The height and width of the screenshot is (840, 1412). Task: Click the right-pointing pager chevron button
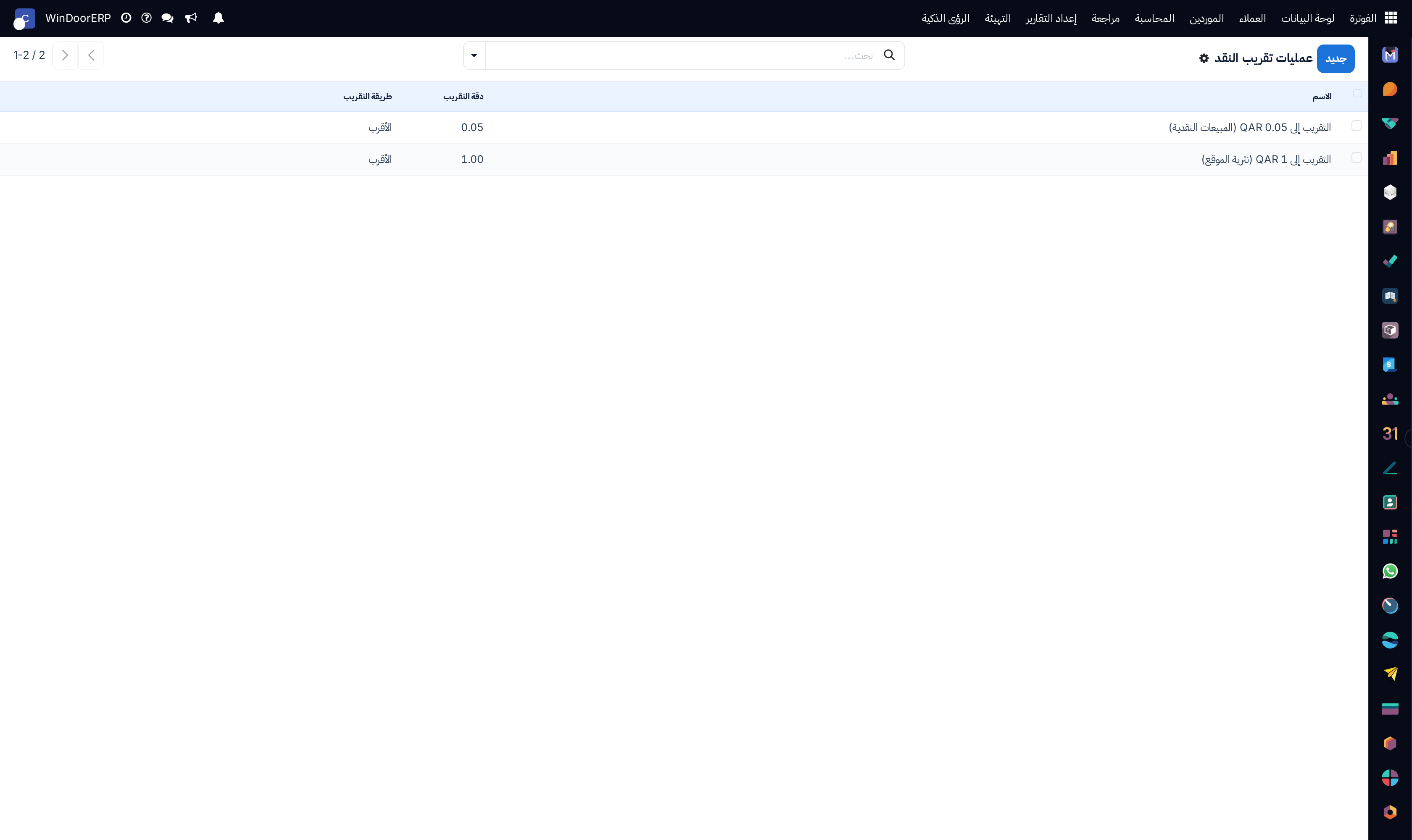65,55
